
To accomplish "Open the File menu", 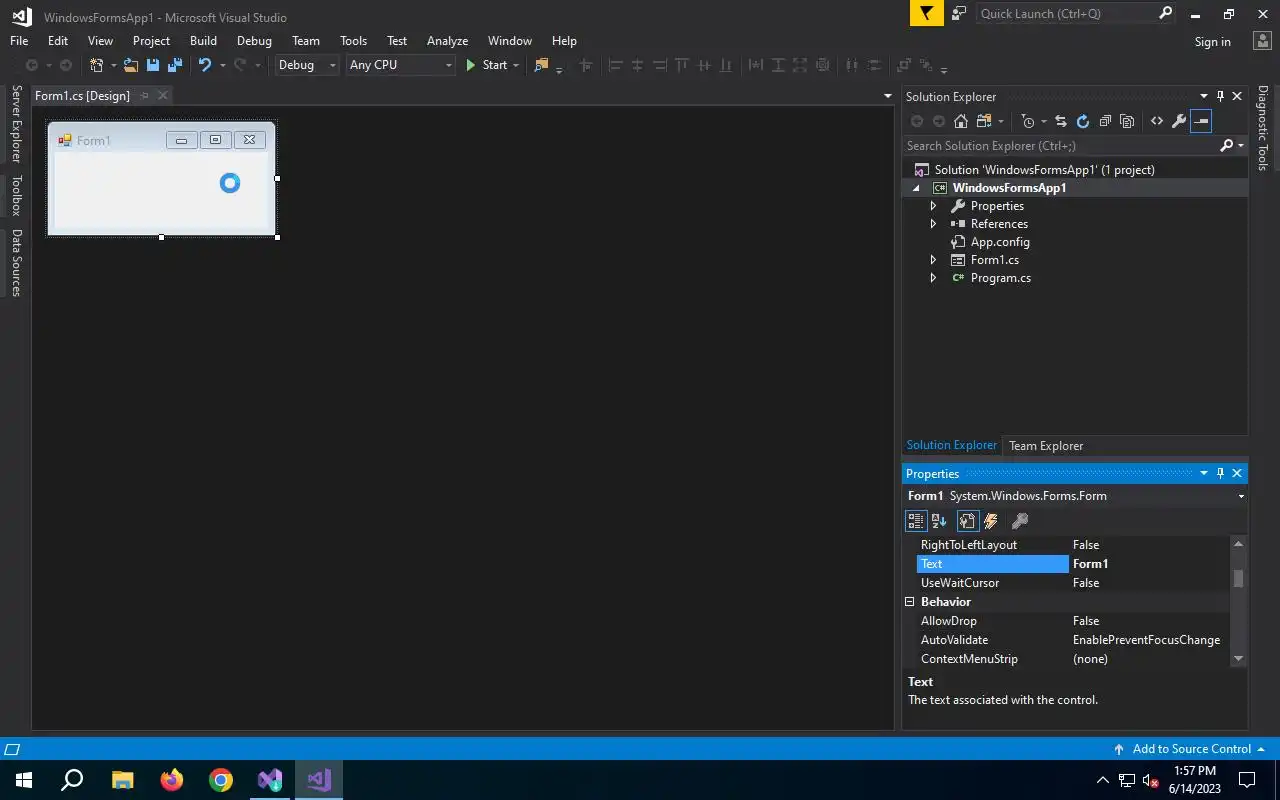I will (x=19, y=41).
